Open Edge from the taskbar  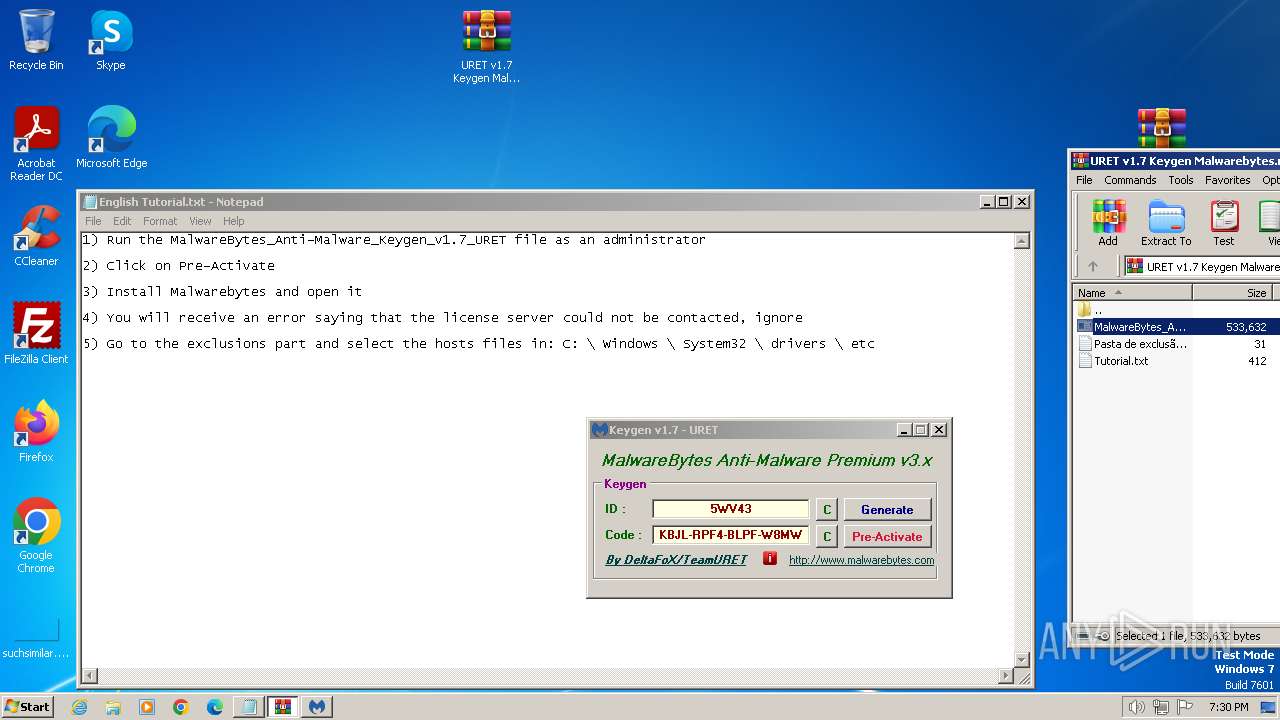point(214,707)
